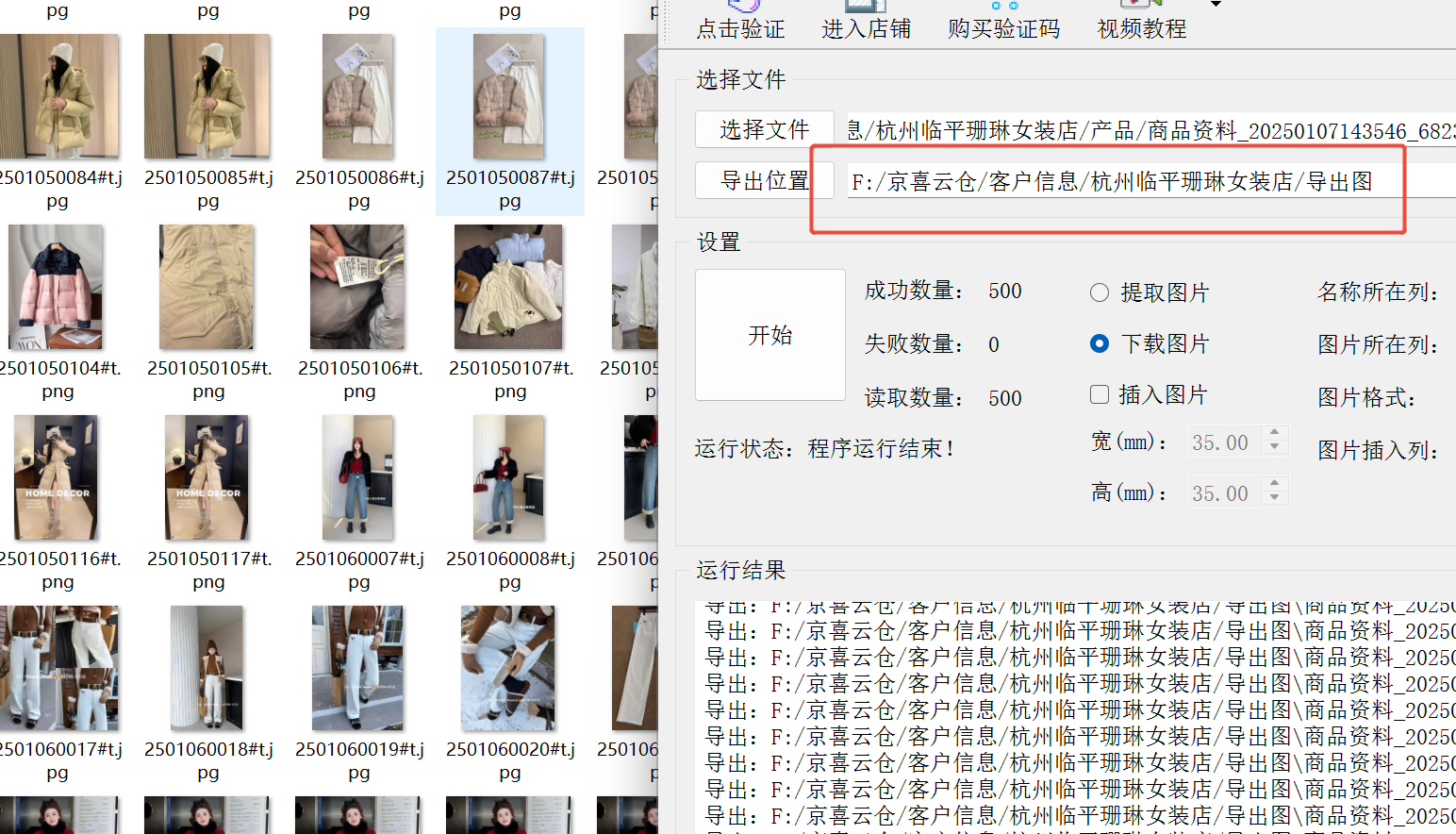Click the file name 2501060019#t.jpg
Viewport: 1456px width, 834px height.
(x=359, y=760)
